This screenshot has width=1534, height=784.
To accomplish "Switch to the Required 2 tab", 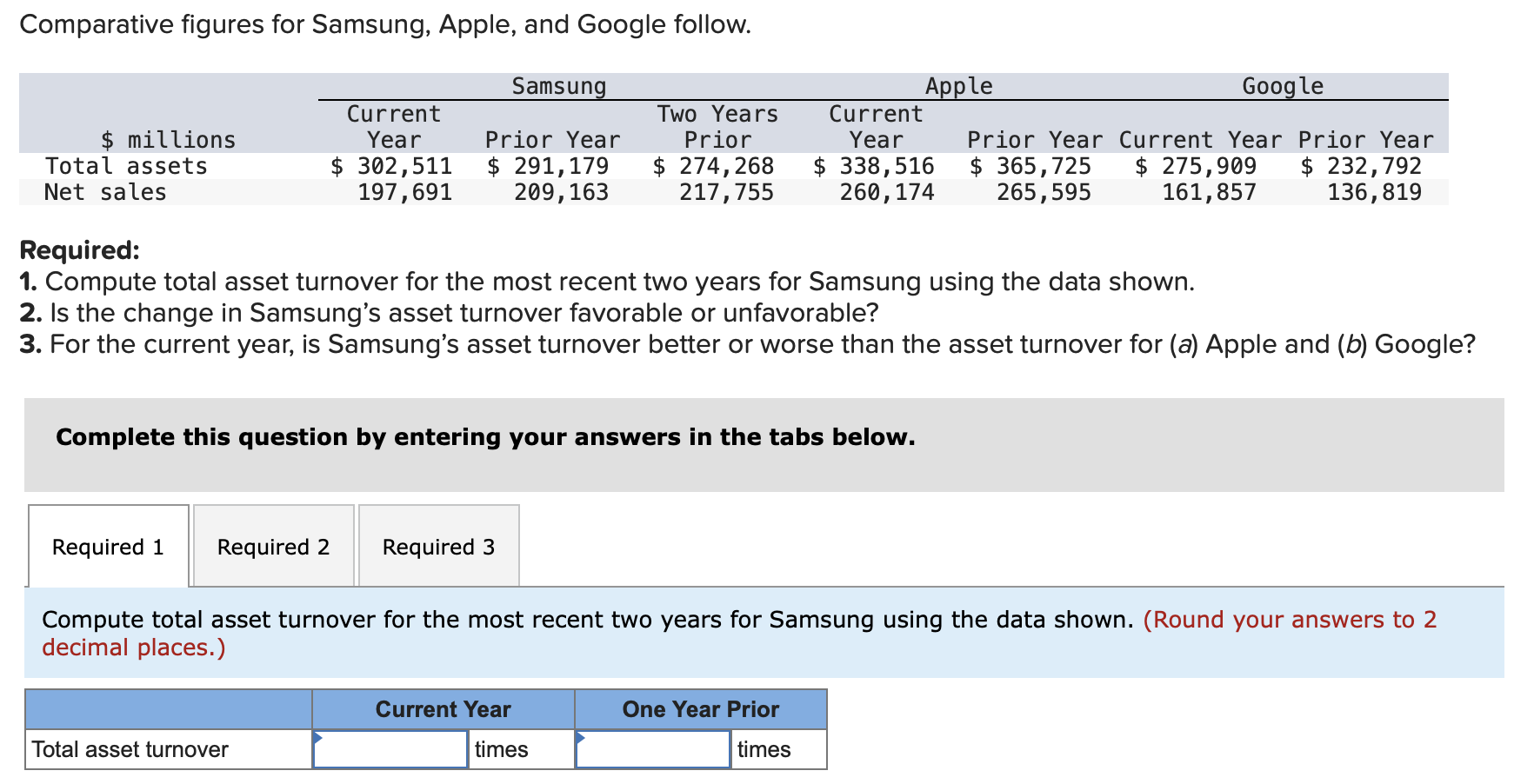I will pos(273,547).
